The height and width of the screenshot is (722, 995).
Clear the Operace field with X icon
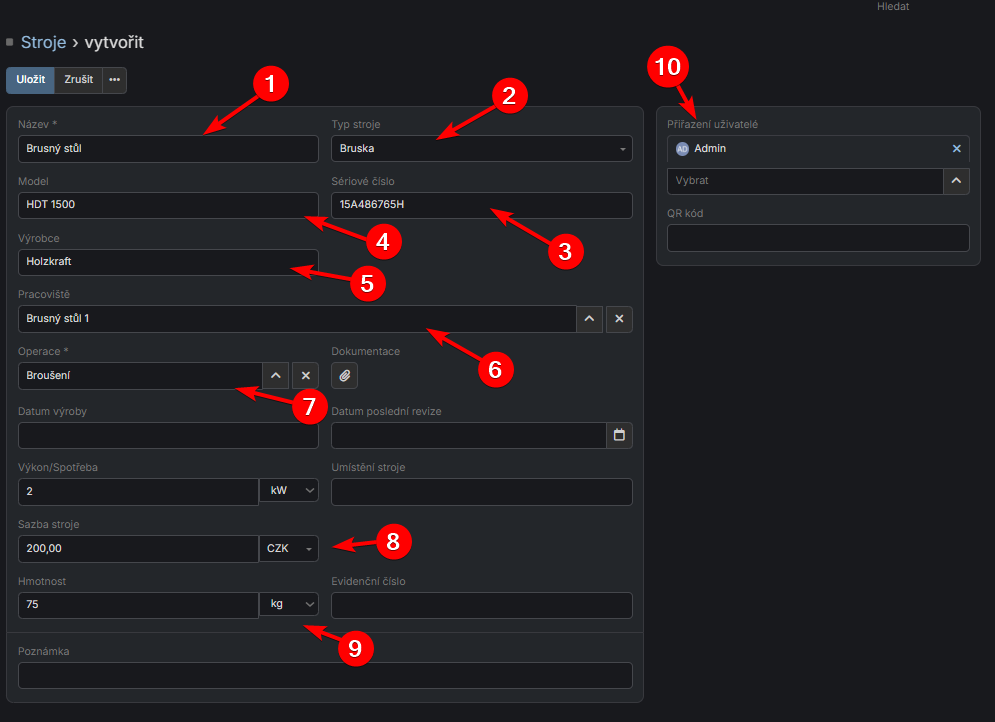click(306, 376)
